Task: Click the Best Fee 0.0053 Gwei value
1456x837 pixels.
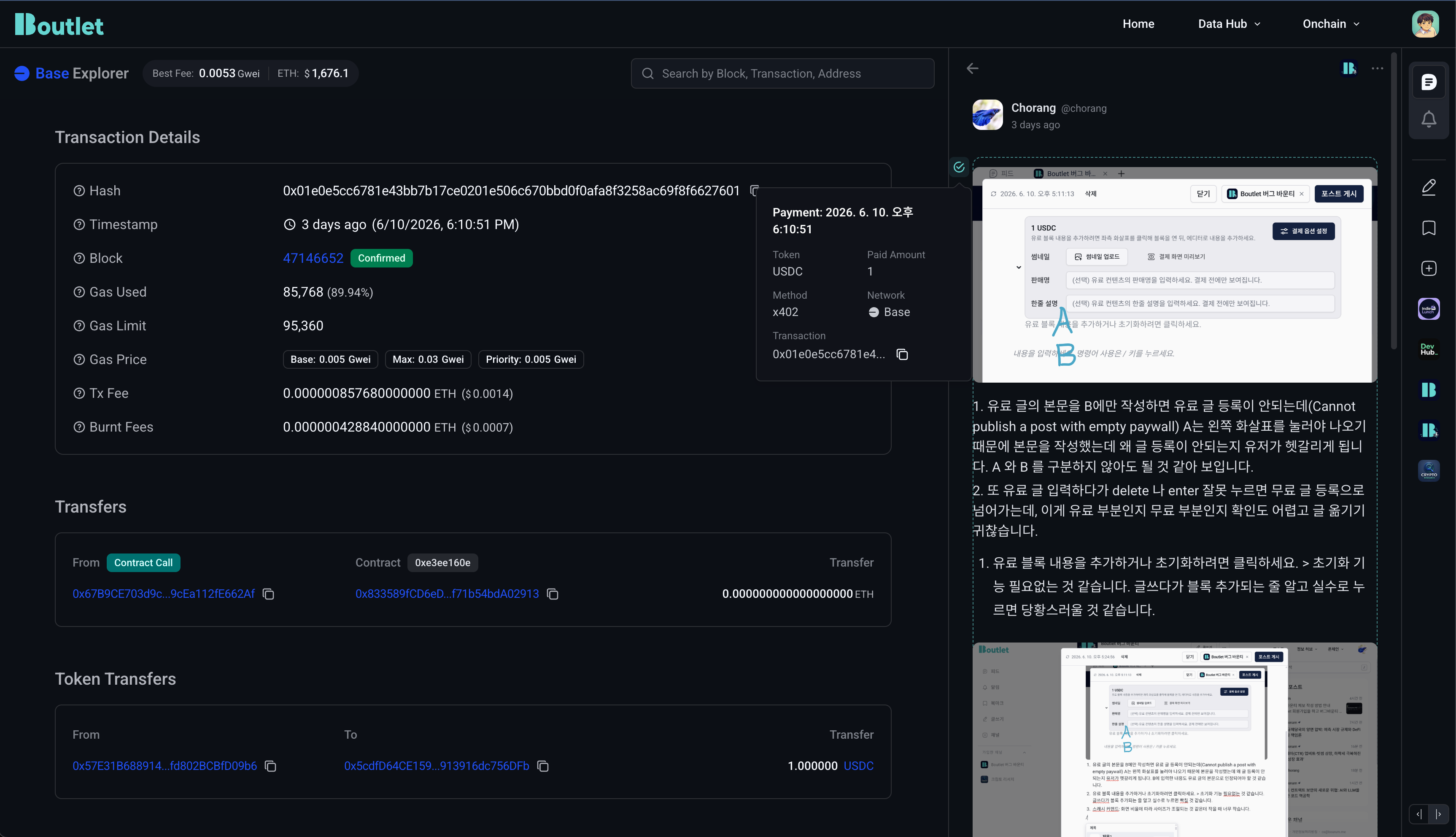Action: click(229, 73)
